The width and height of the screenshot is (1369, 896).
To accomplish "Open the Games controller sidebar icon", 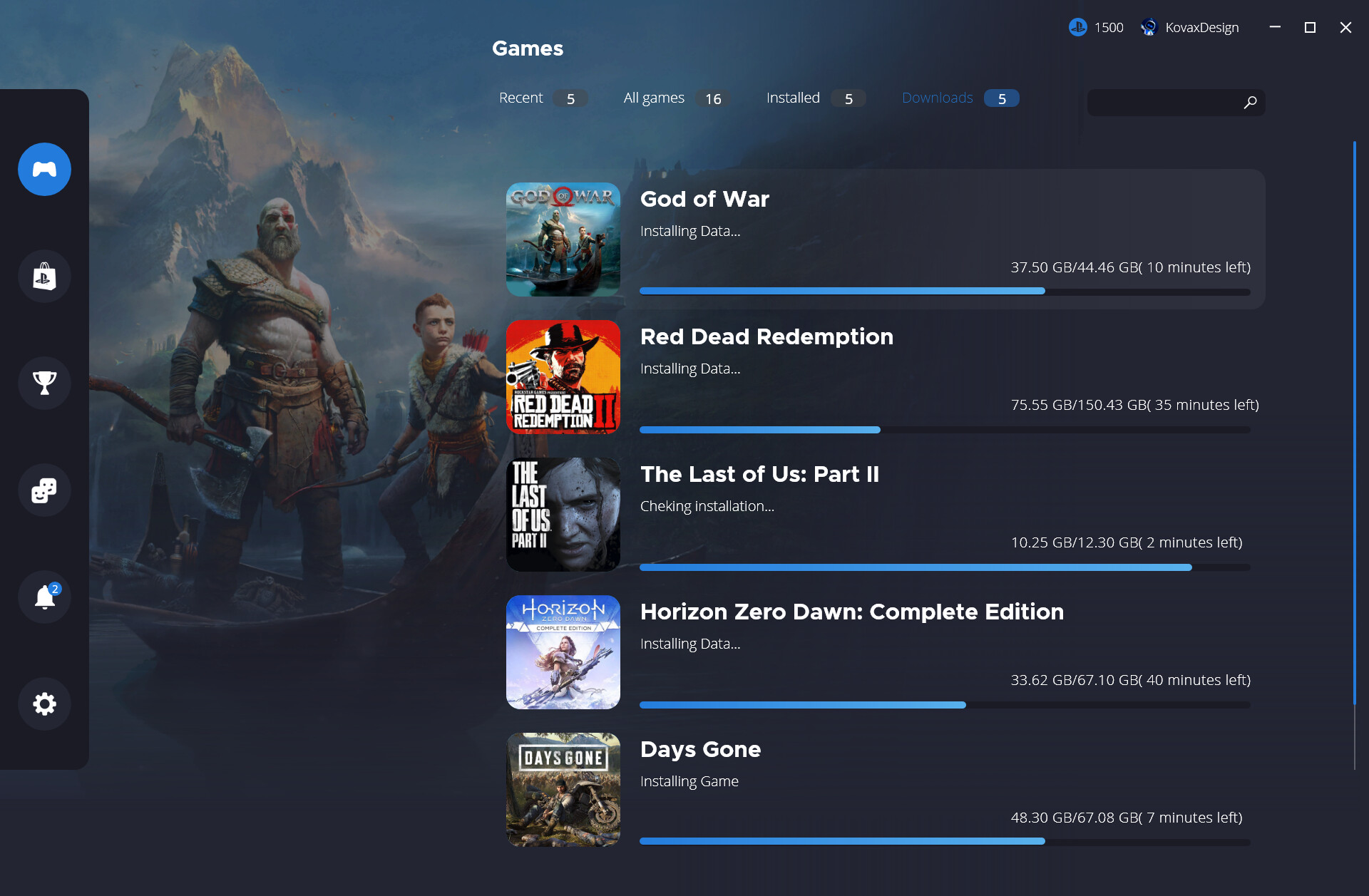I will pos(44,170).
